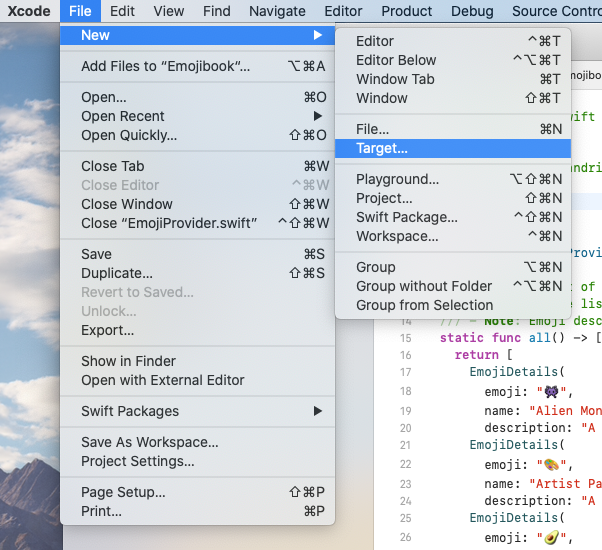Click the File menu in menu bar
The width and height of the screenshot is (602, 550).
(80, 11)
